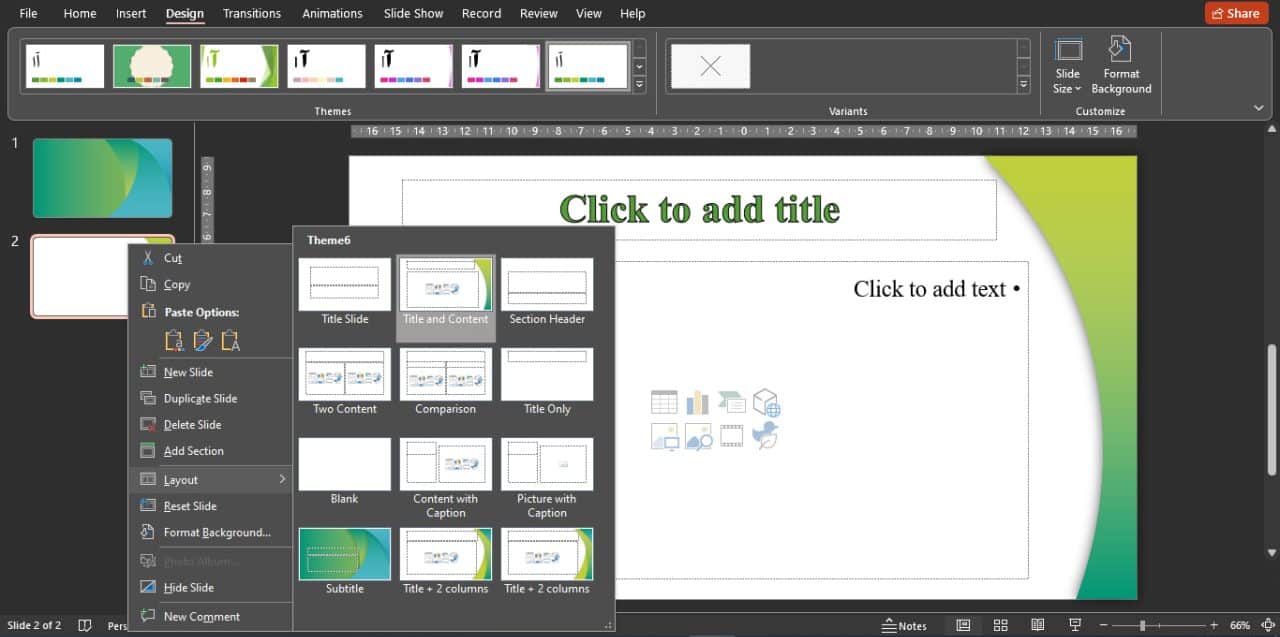Collapse the ribbon using the chevron
The image size is (1280, 637).
click(x=1258, y=108)
